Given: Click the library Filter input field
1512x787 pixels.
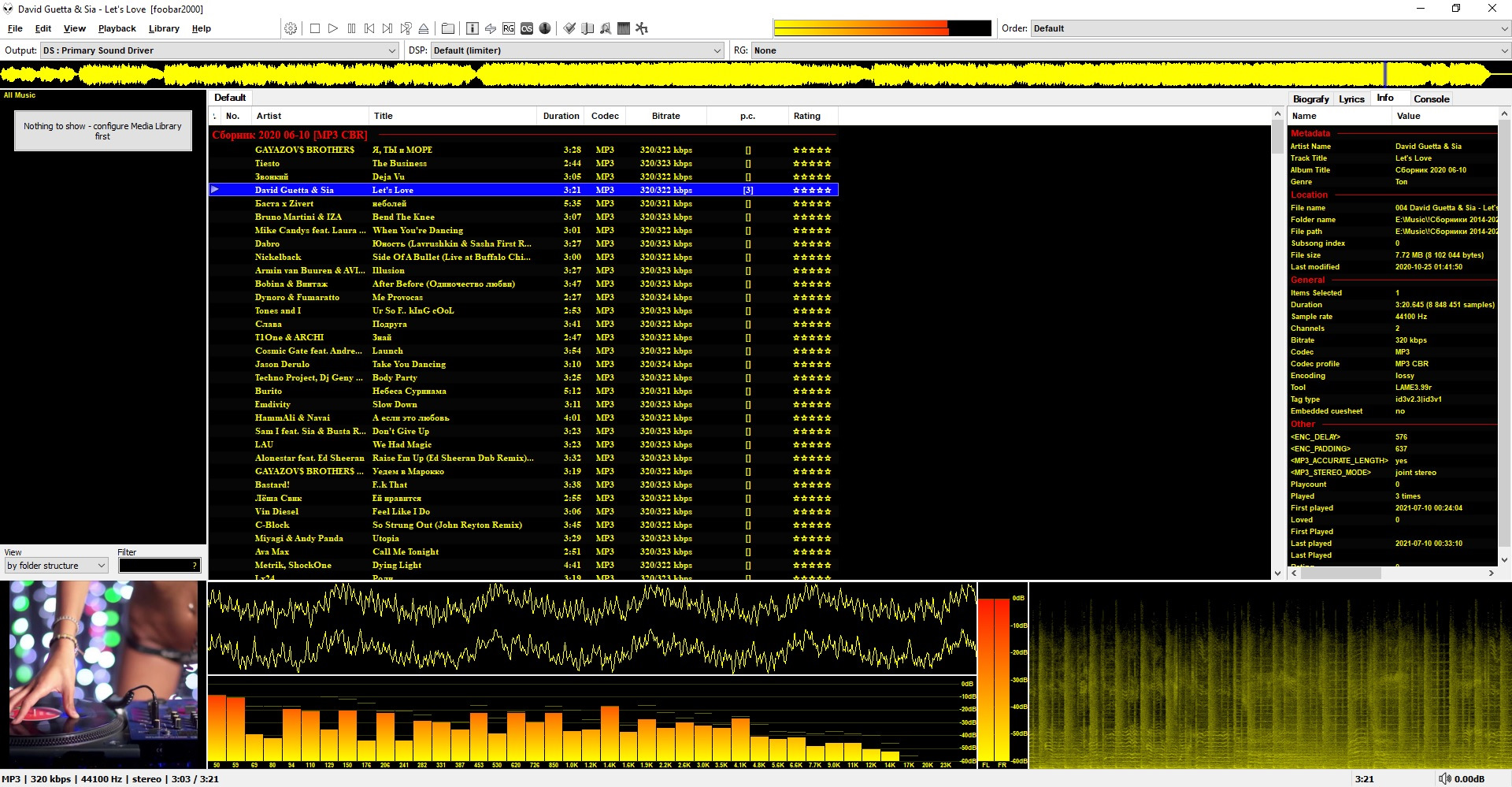Looking at the screenshot, I should (x=160, y=566).
